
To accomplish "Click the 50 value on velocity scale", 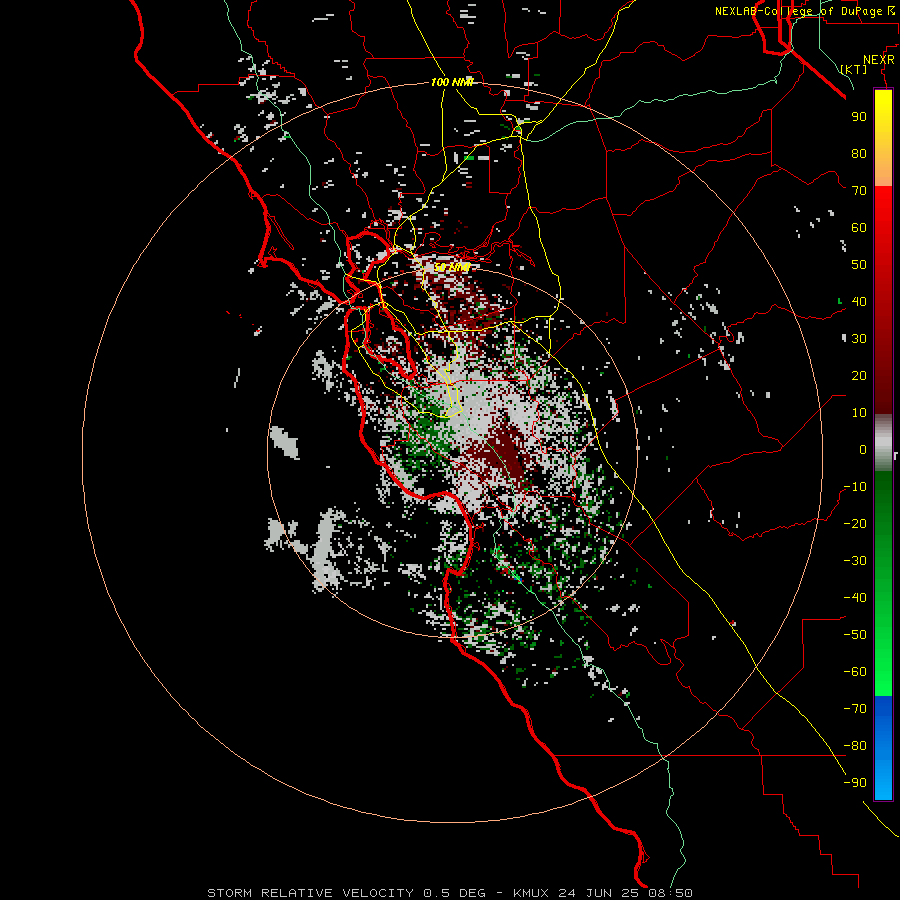I will coord(859,265).
